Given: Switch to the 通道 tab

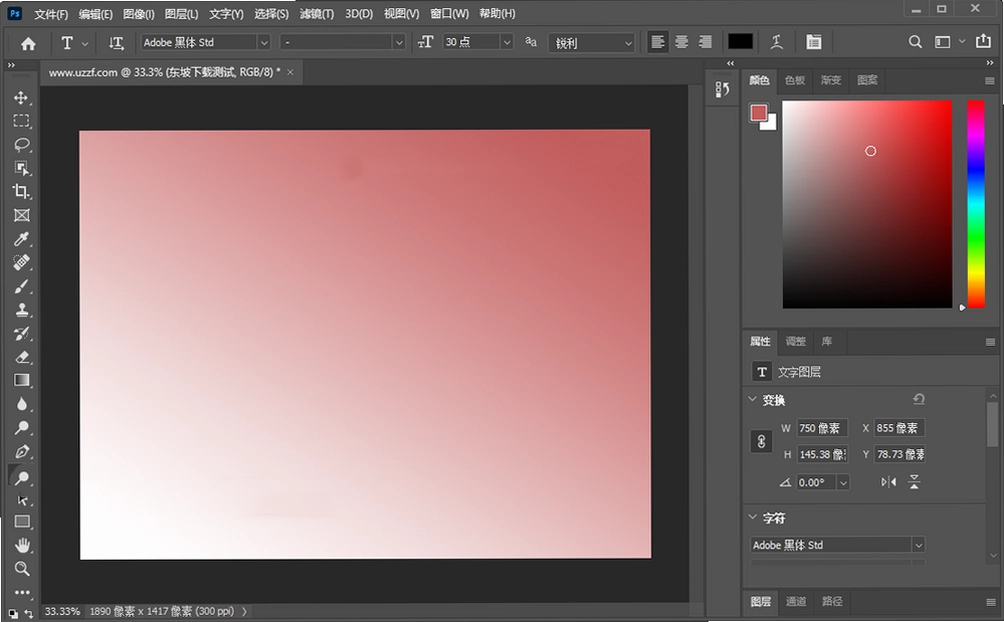Looking at the screenshot, I should pyautogui.click(x=796, y=602).
